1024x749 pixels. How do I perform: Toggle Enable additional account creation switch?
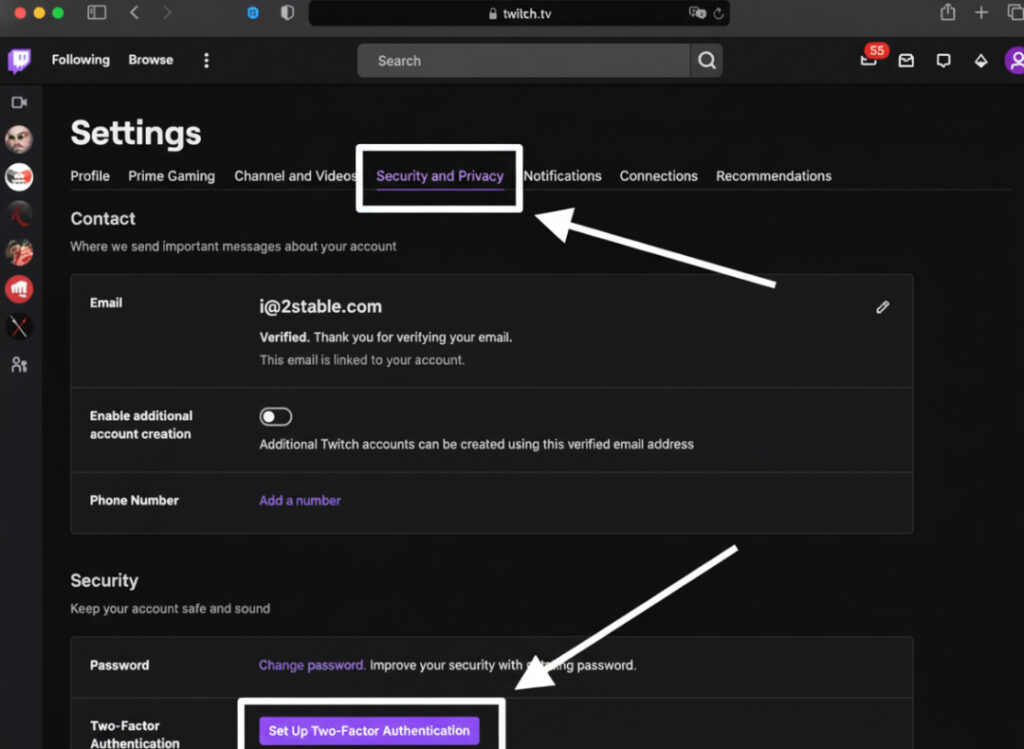click(276, 417)
